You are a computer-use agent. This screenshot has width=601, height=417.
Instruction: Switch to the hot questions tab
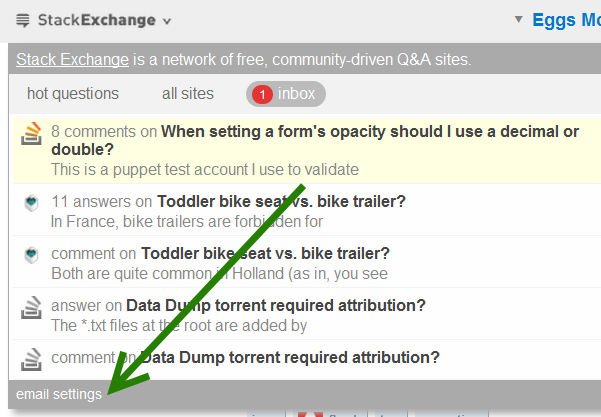[x=73, y=94]
